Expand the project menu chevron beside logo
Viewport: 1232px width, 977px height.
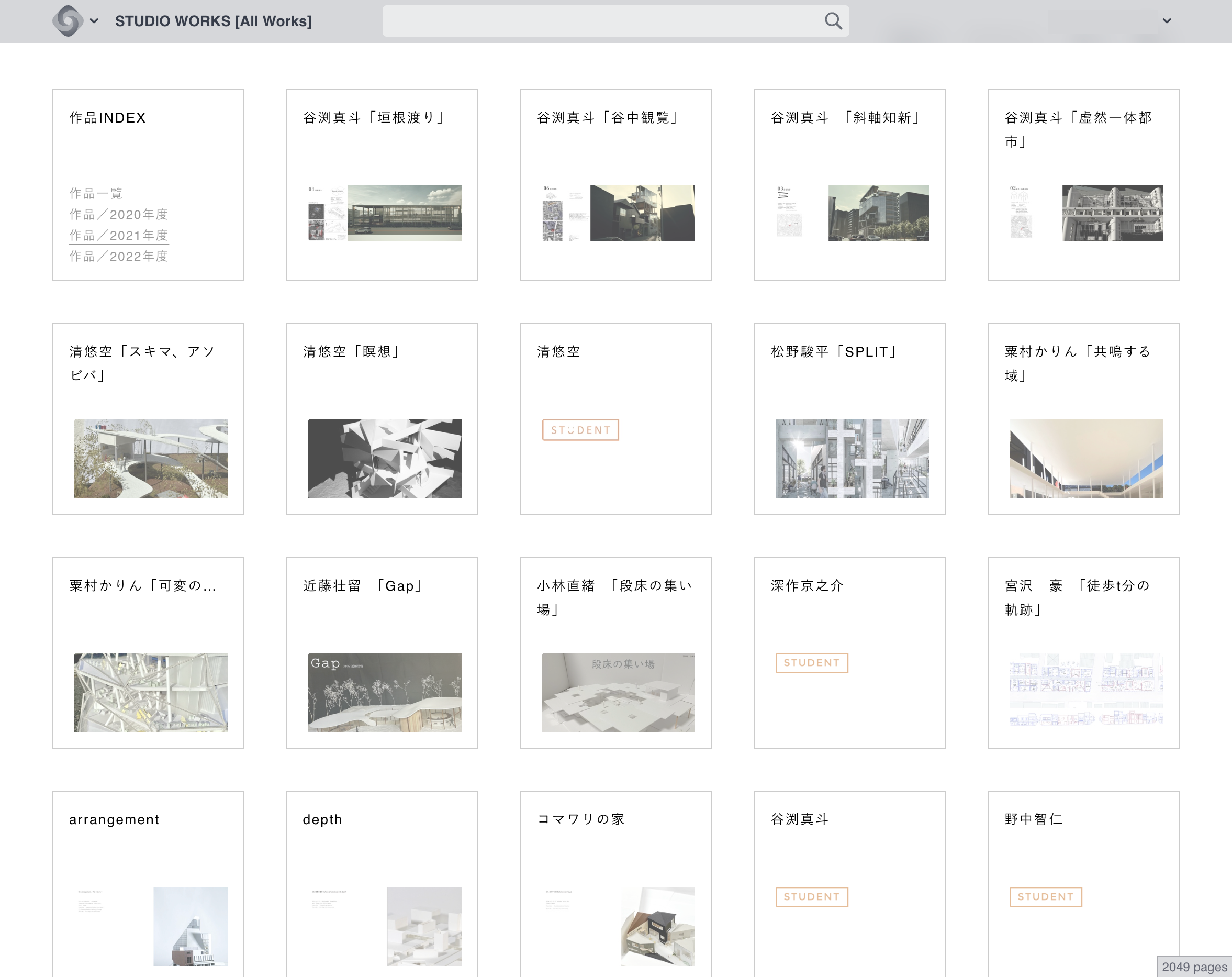[x=94, y=21]
